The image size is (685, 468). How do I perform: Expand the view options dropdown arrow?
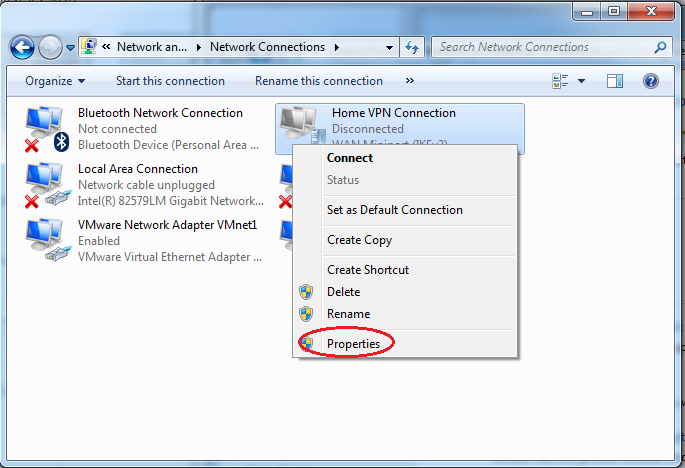[581, 81]
